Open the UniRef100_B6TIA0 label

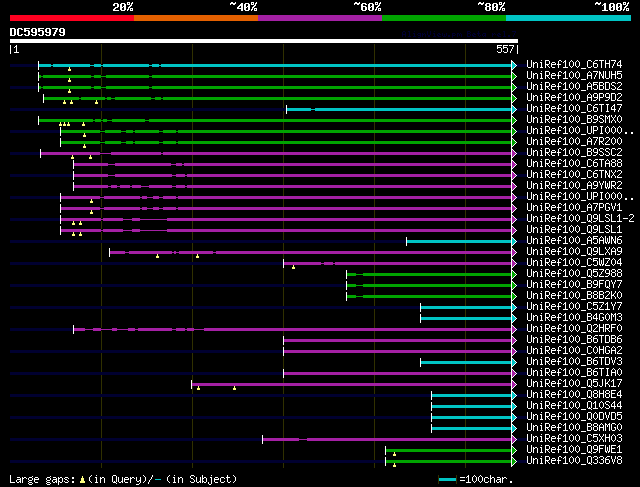click(x=574, y=373)
